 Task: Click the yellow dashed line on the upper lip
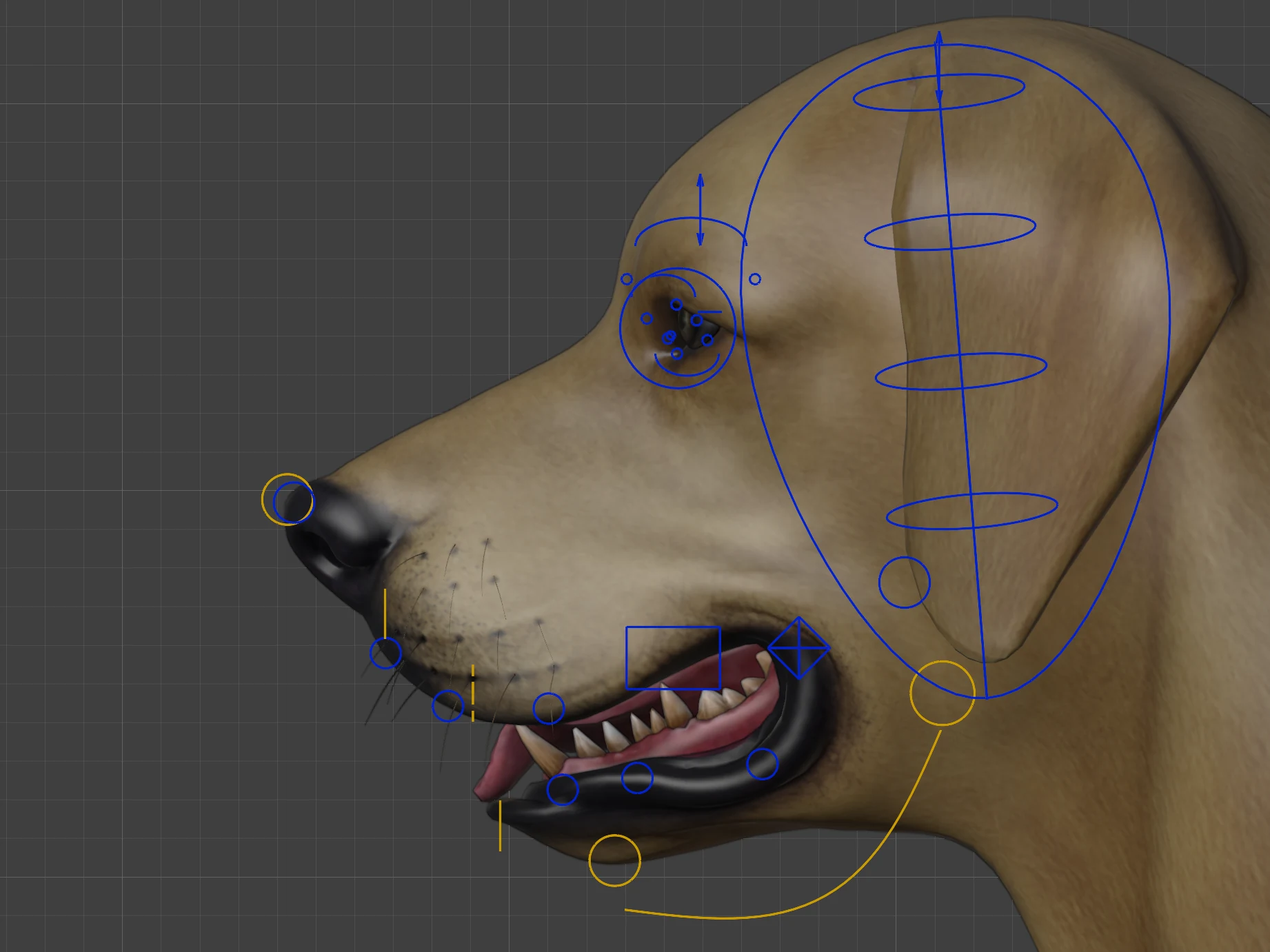[x=472, y=693]
